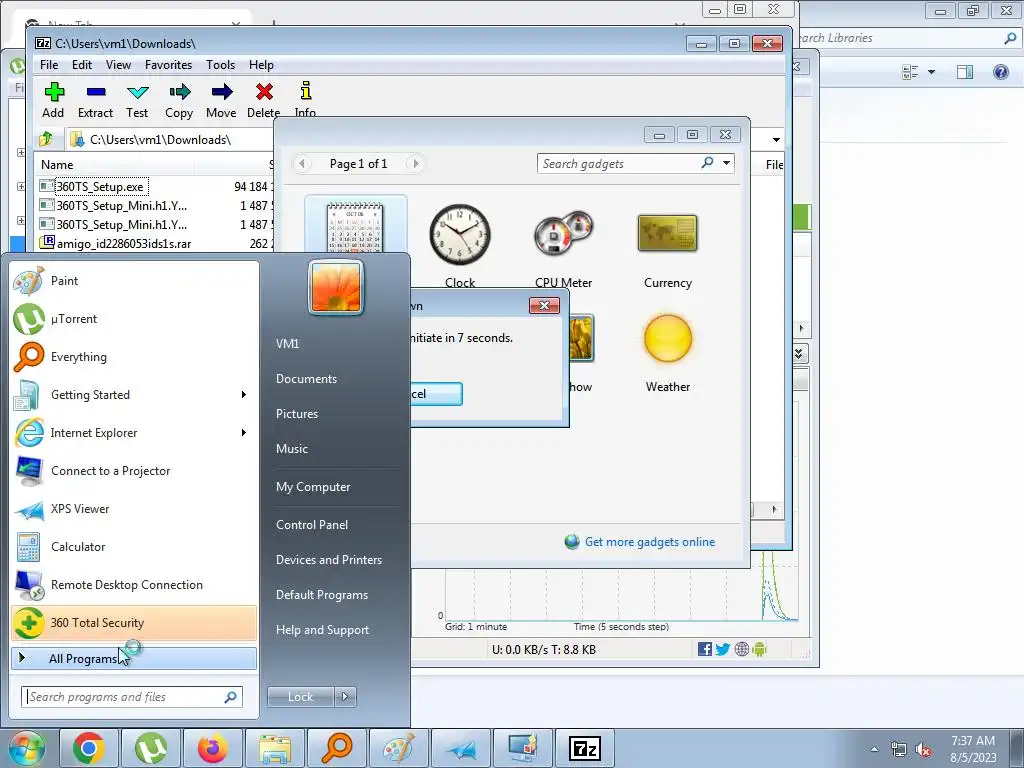Expand Internet Explorer jump list arrow
Screen dimensions: 1024x768
[x=244, y=432]
